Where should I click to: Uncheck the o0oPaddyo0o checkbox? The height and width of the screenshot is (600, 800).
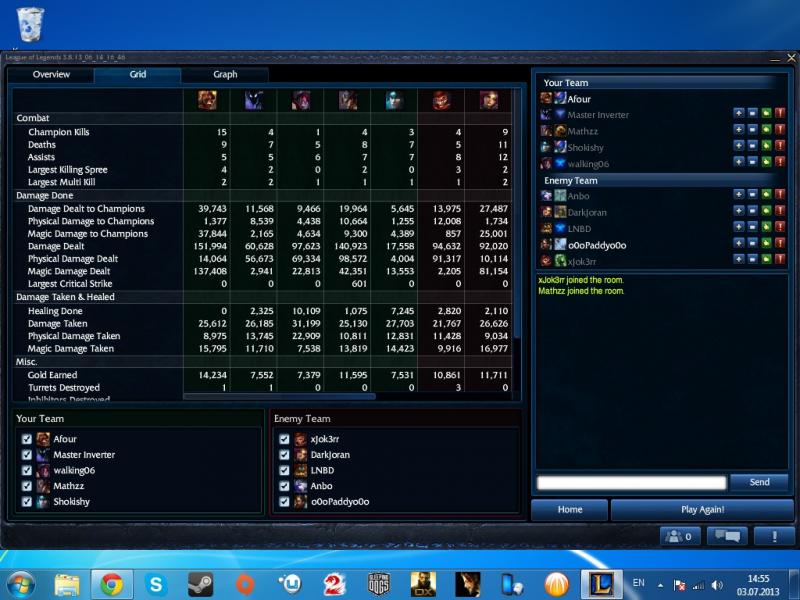pos(284,502)
